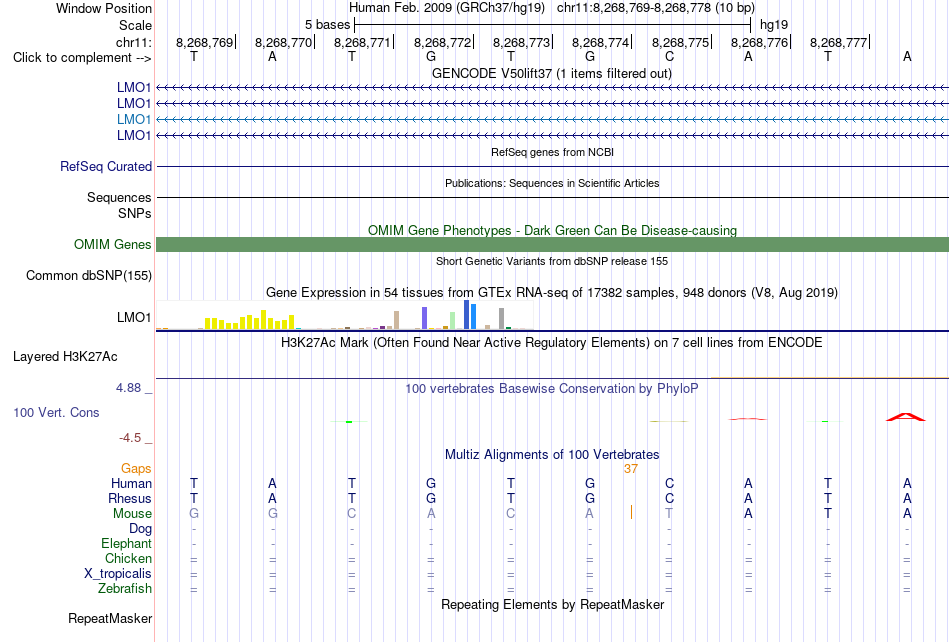
Task: Click the OMIM Gene Phenotypes track title
Action: pyautogui.click(x=552, y=230)
